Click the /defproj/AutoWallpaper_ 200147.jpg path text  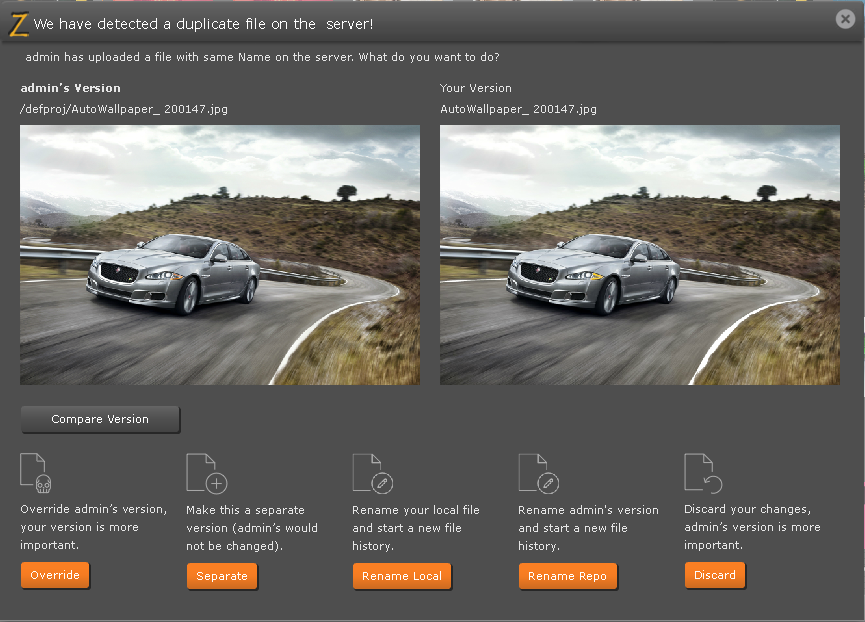(x=124, y=109)
